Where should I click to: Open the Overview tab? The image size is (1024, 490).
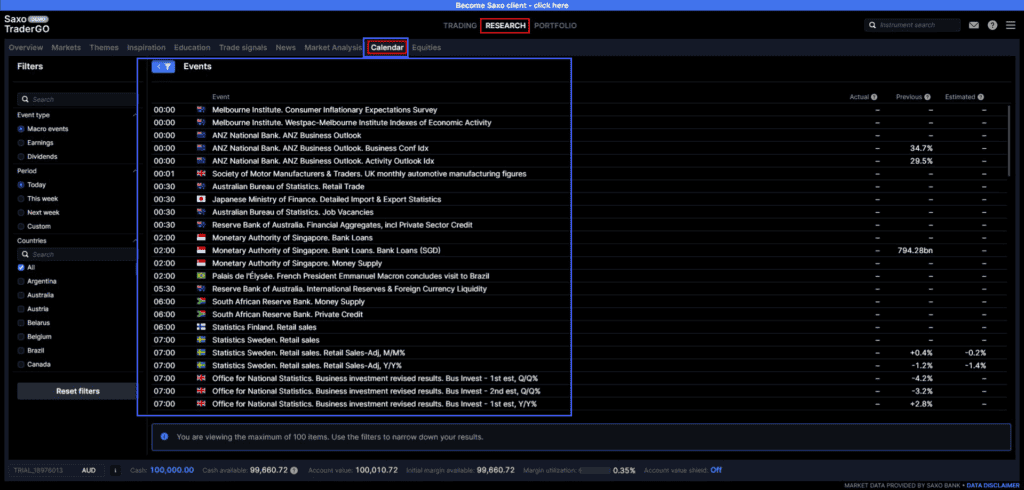(x=26, y=48)
